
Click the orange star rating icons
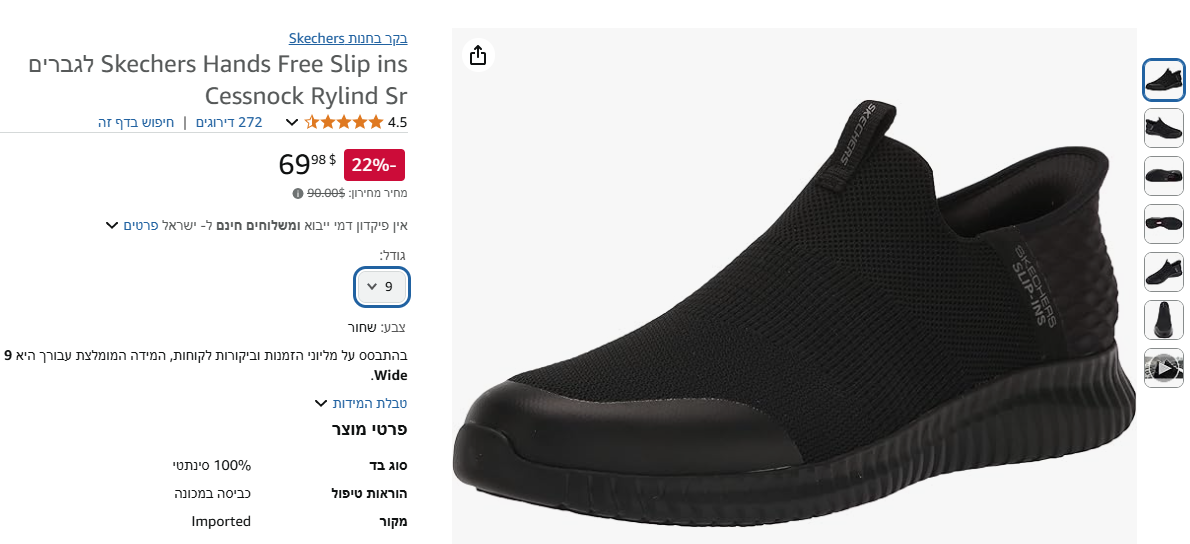pos(344,123)
